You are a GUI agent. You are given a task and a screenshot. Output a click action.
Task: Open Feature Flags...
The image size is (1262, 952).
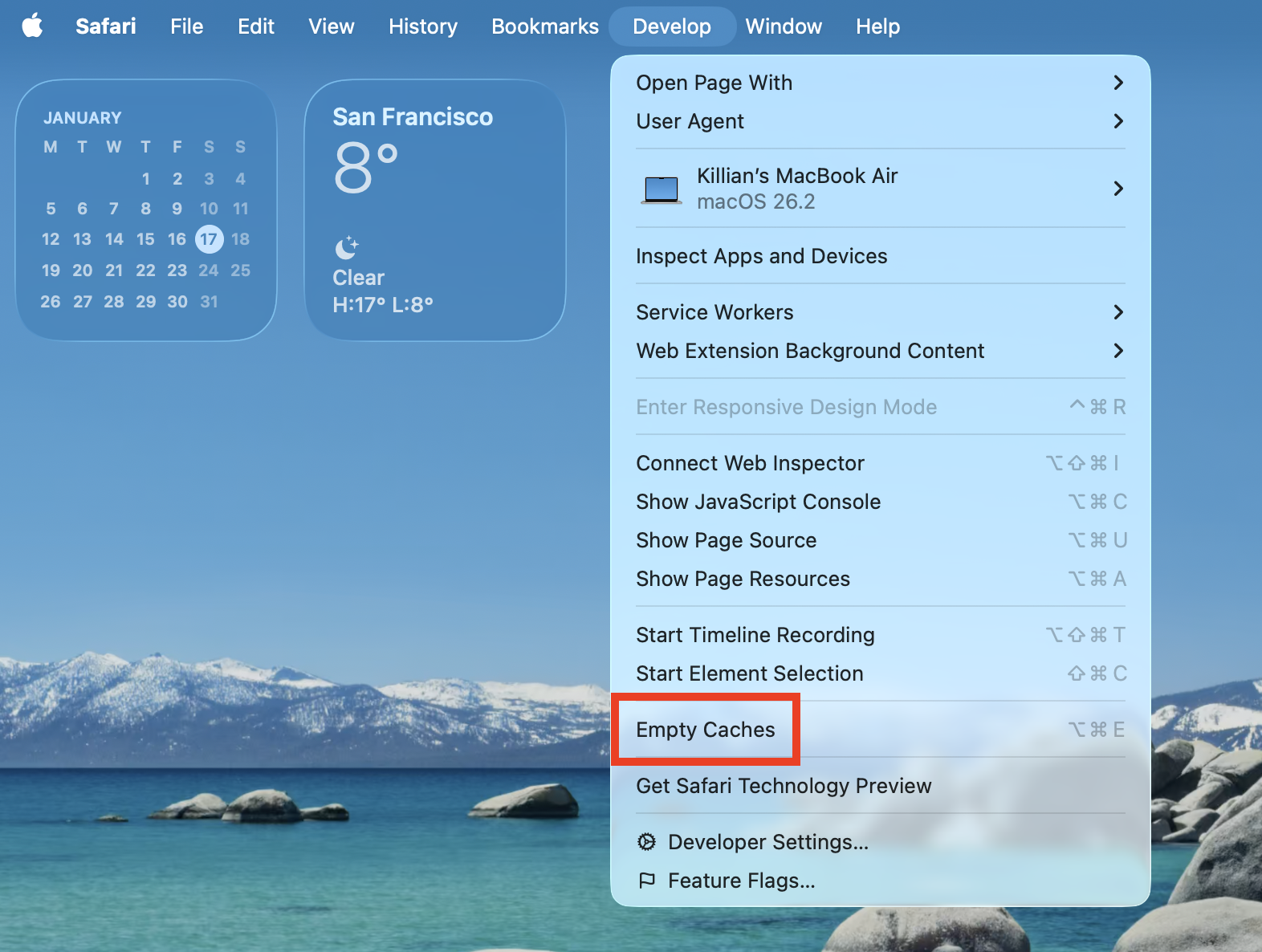click(881, 881)
